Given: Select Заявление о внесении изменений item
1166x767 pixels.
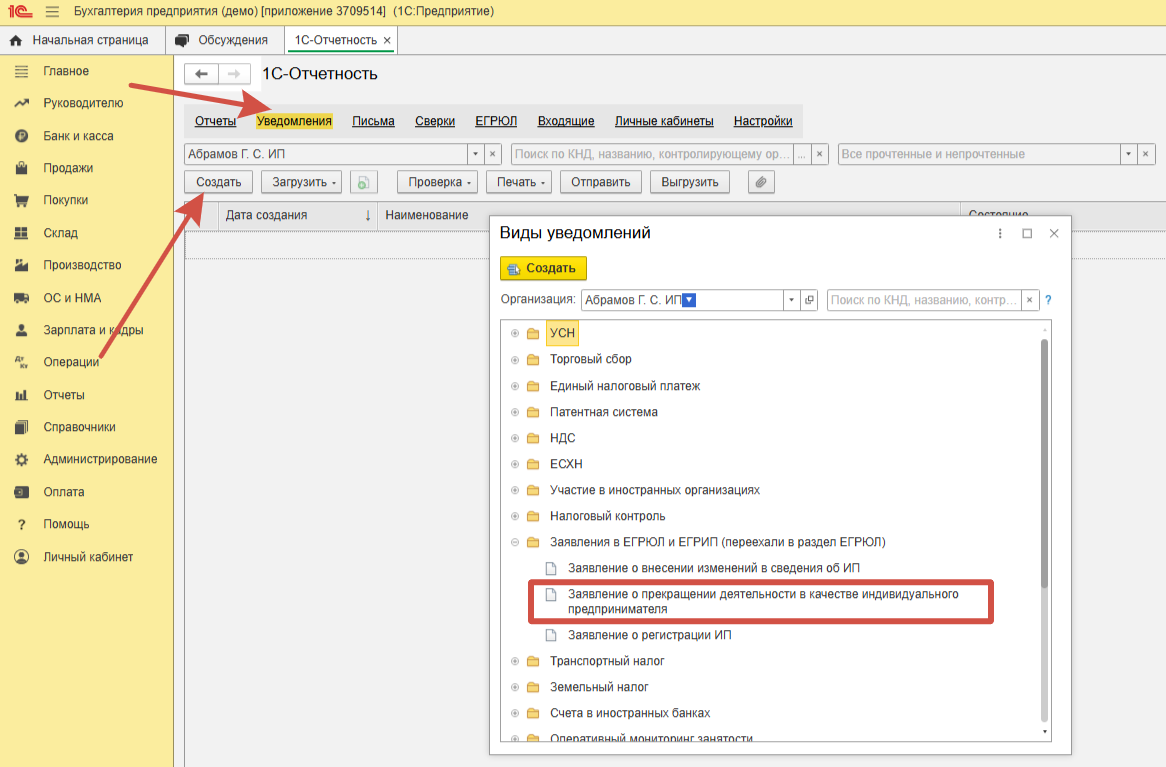Looking at the screenshot, I should click(x=713, y=568).
